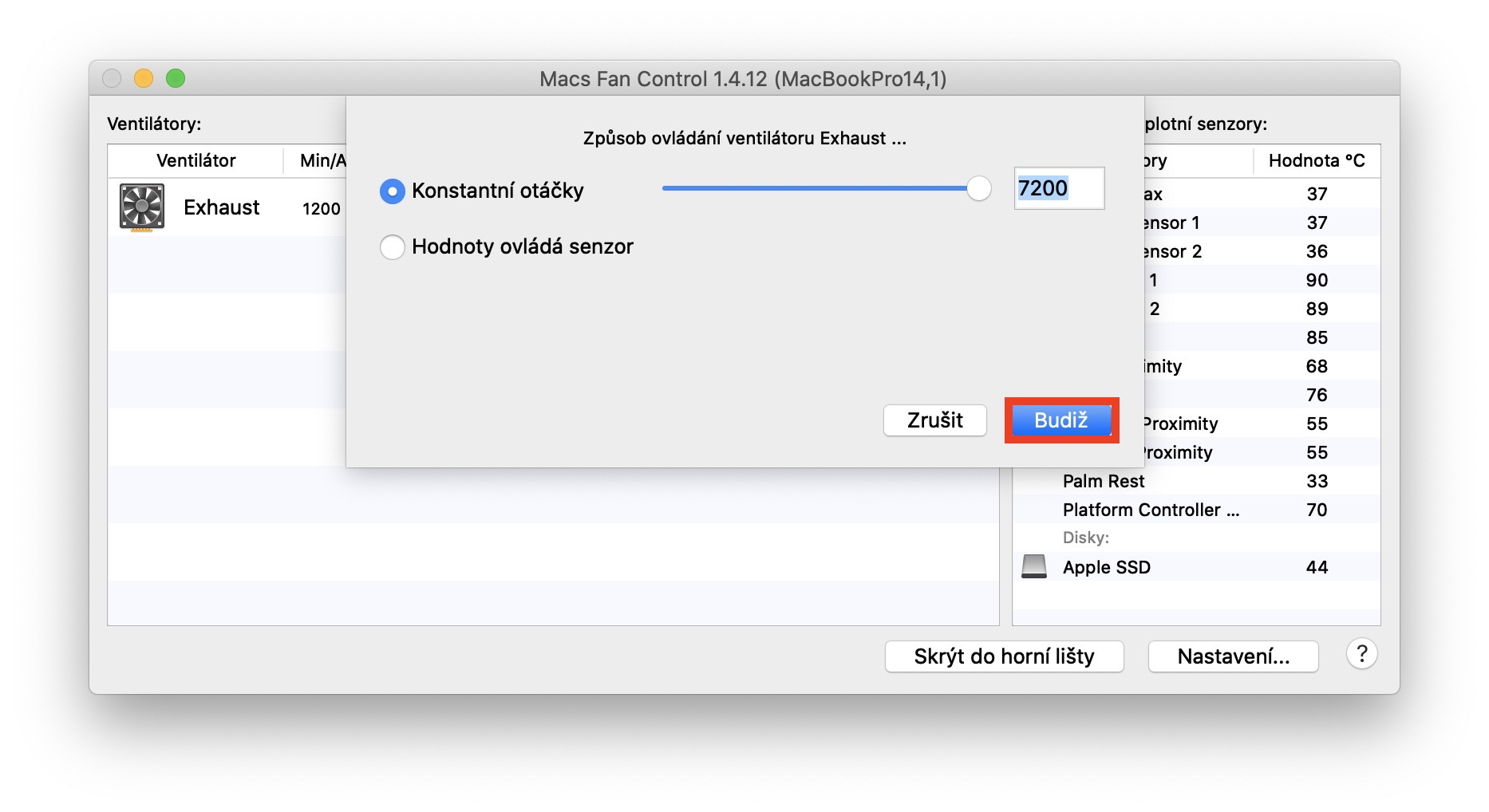Click the Apple SSD disk icon
Image resolution: width=1489 pixels, height=812 pixels.
coord(1034,566)
